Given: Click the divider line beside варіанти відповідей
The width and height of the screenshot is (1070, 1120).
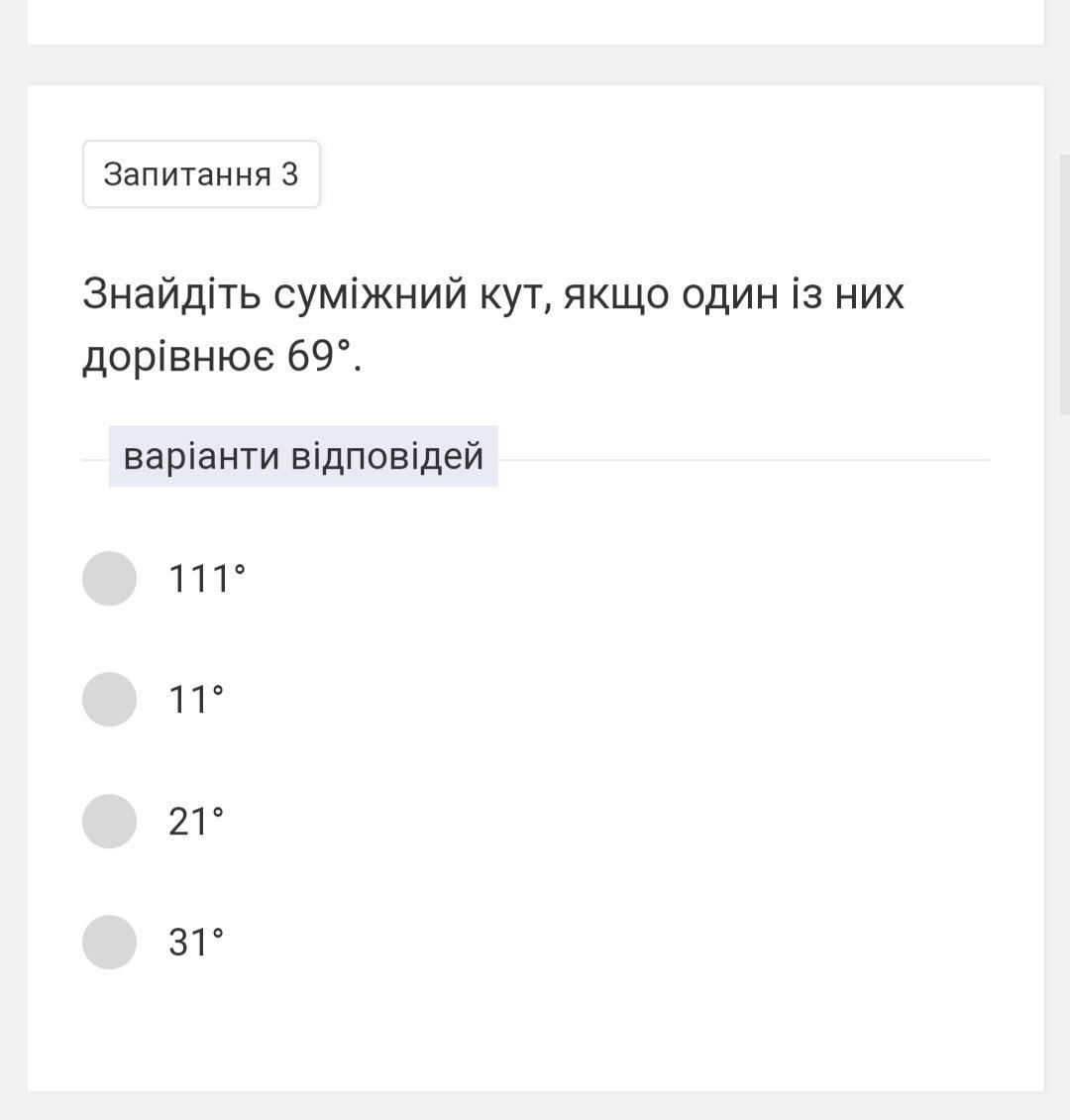Looking at the screenshot, I should tap(744, 460).
